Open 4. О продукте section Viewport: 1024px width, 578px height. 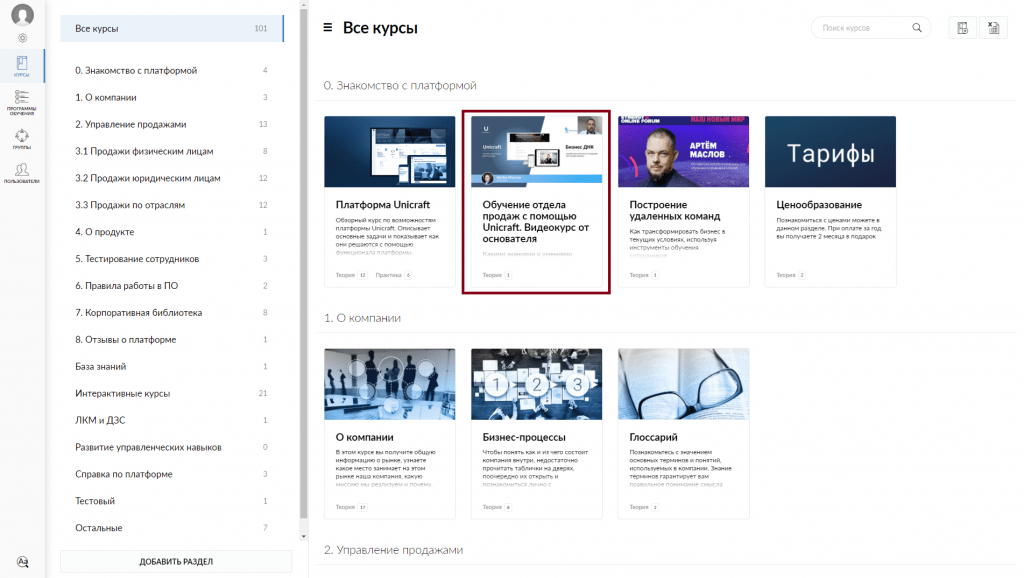click(x=172, y=232)
